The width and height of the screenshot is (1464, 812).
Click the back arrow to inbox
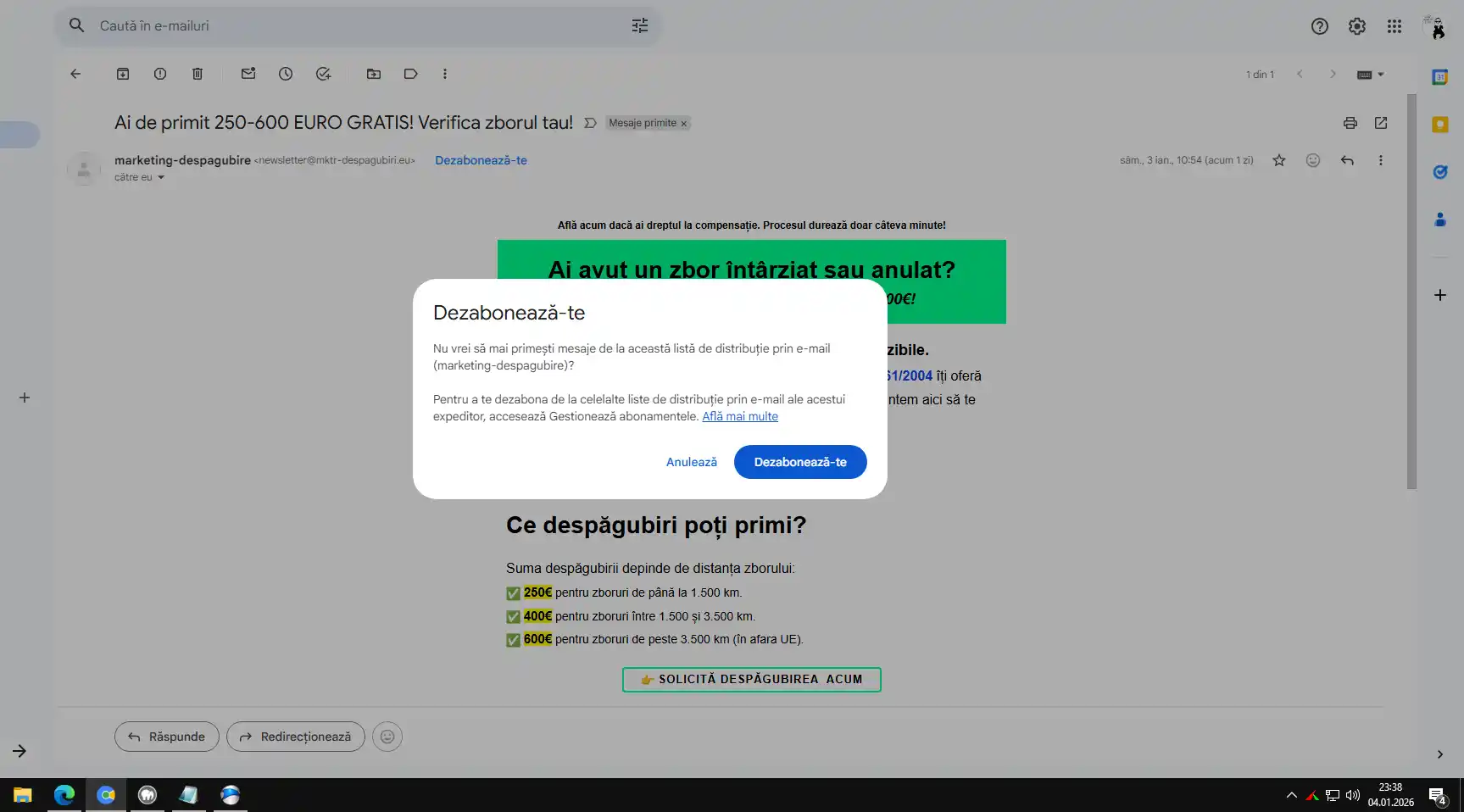pyautogui.click(x=75, y=74)
